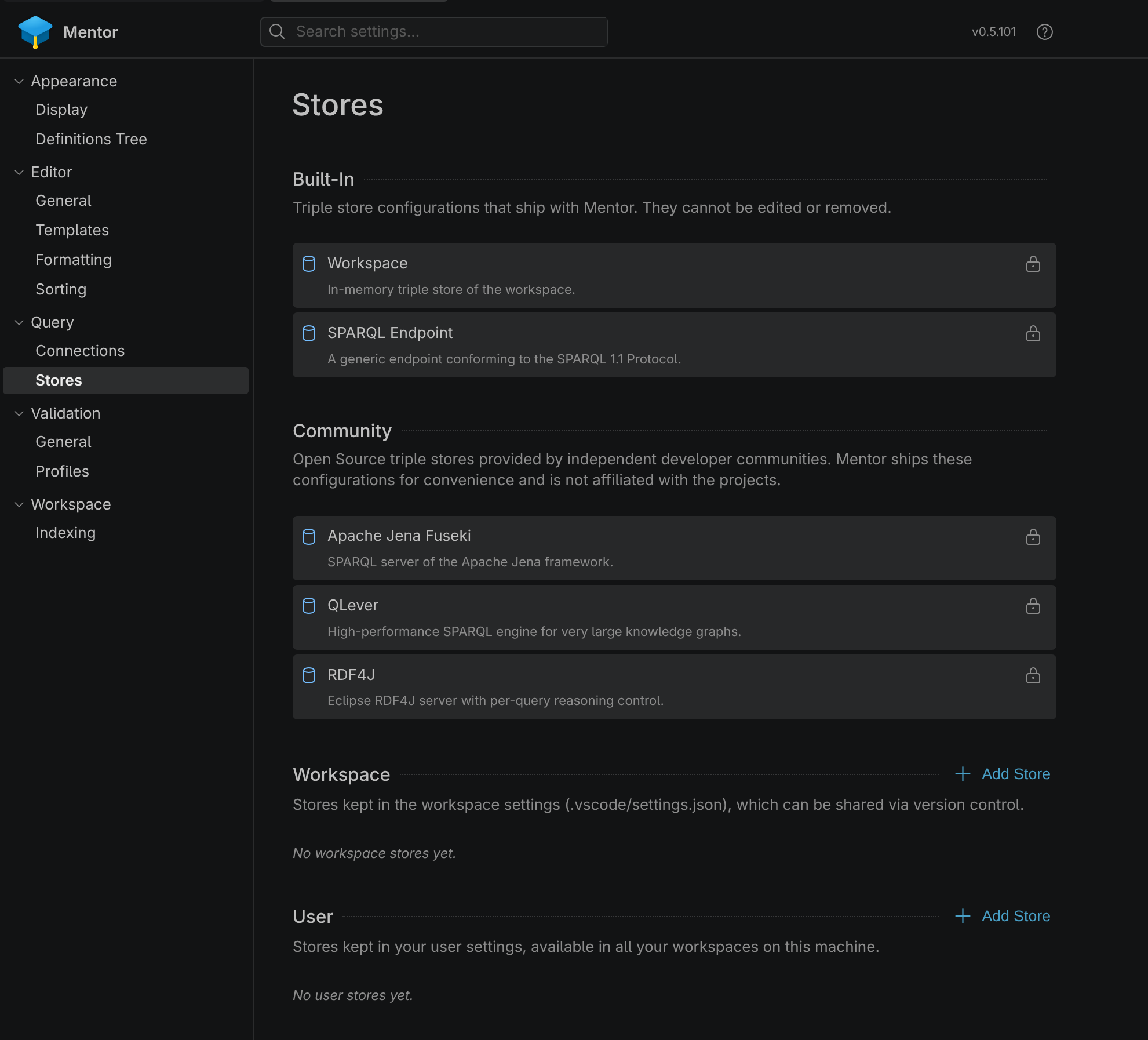Click the Appearance group label

tap(74, 81)
